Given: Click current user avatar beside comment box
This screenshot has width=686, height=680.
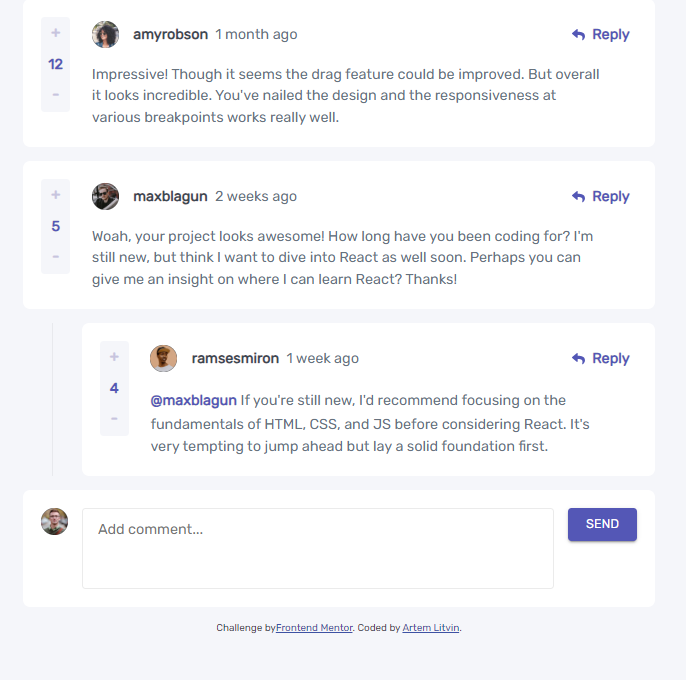Looking at the screenshot, I should pos(55,522).
